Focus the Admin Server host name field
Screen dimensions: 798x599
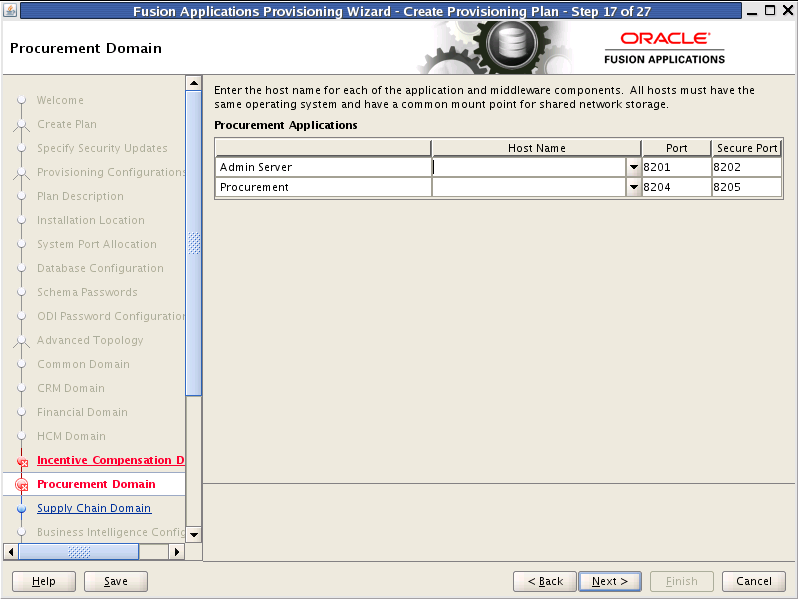pos(529,167)
